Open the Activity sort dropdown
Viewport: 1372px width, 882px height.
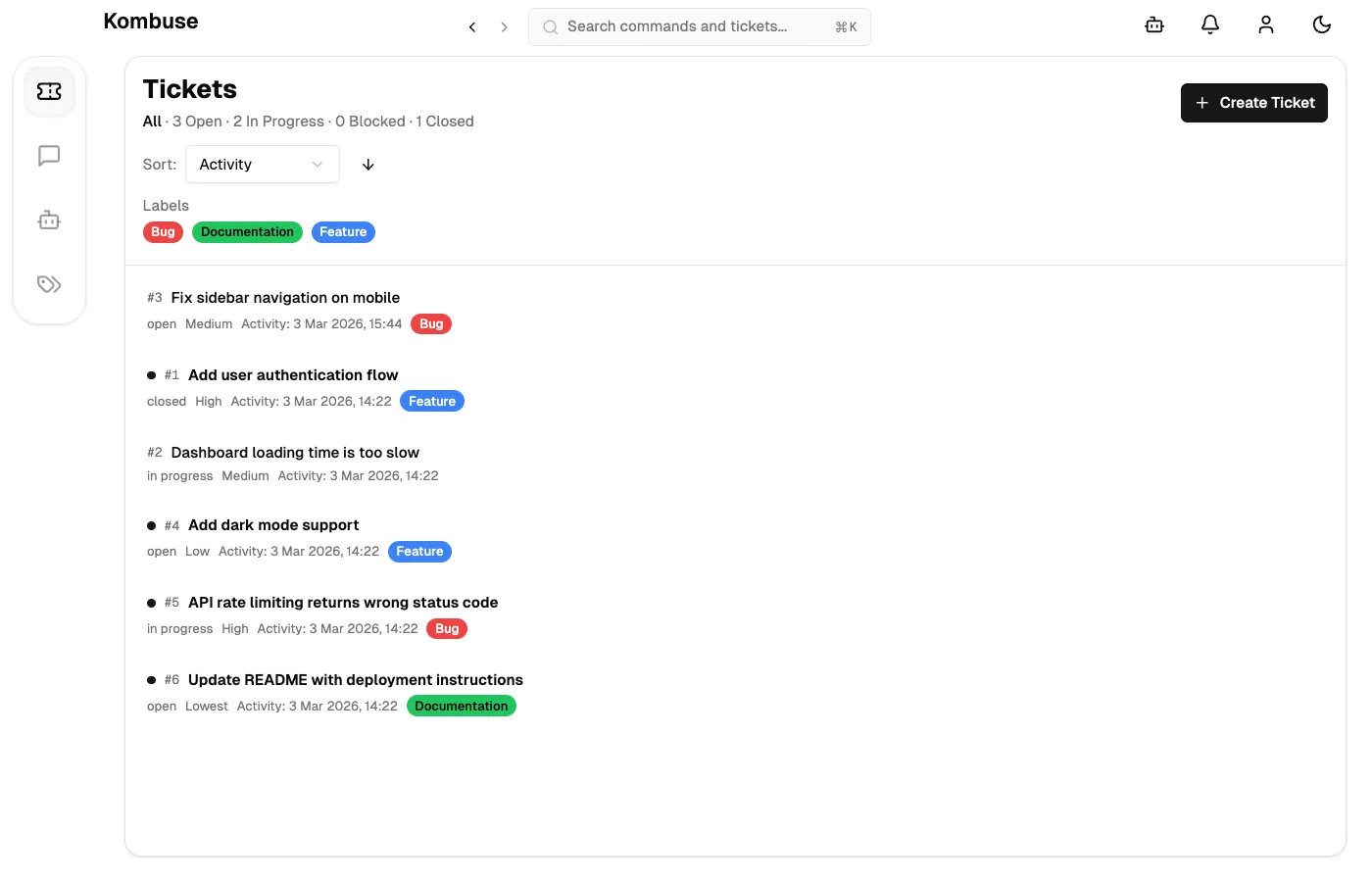[x=262, y=165]
